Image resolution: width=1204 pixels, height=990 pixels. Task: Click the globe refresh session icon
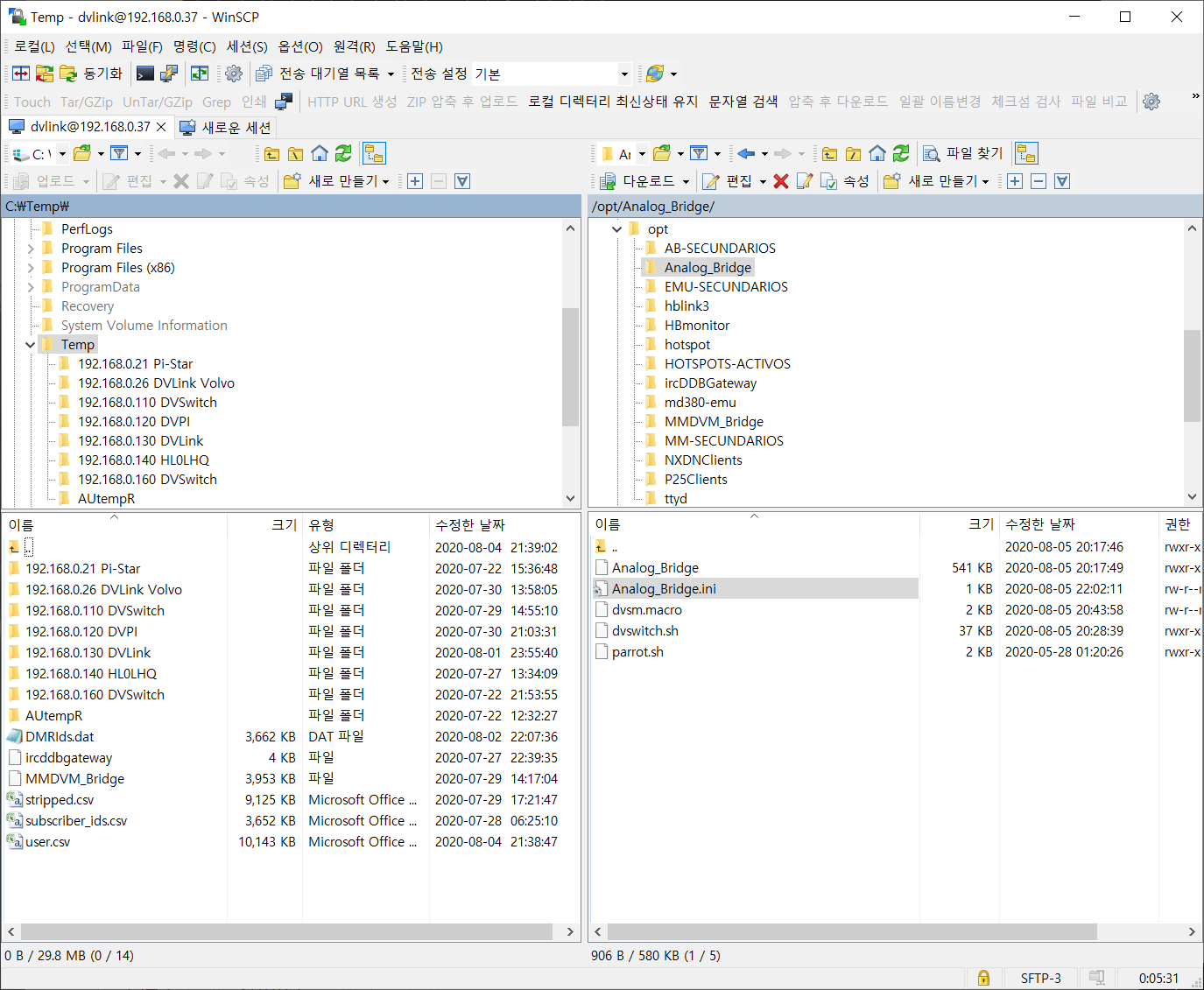(x=654, y=74)
